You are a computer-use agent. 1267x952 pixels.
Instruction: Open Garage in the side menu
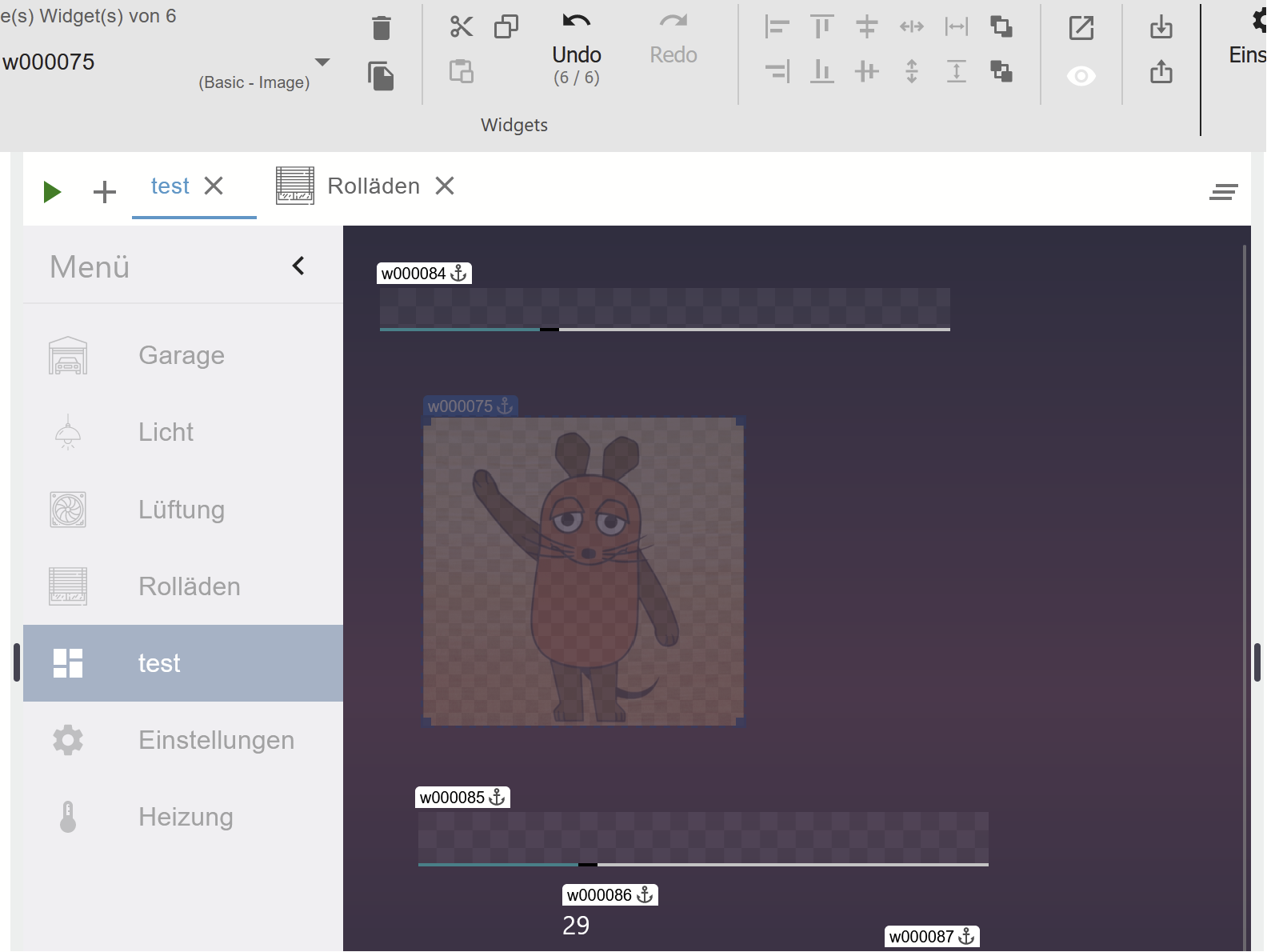(x=183, y=355)
